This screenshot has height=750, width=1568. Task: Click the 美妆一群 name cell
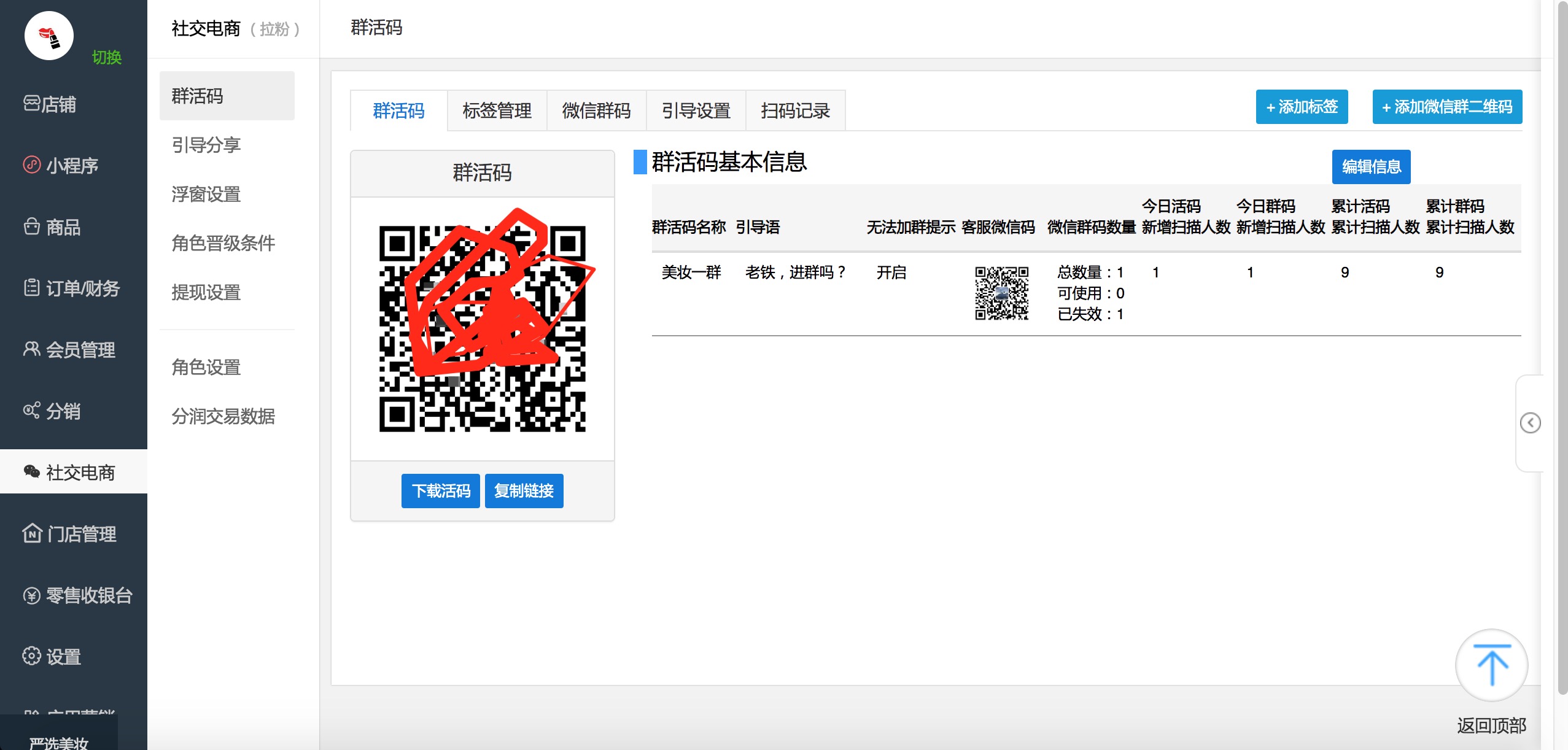[691, 272]
